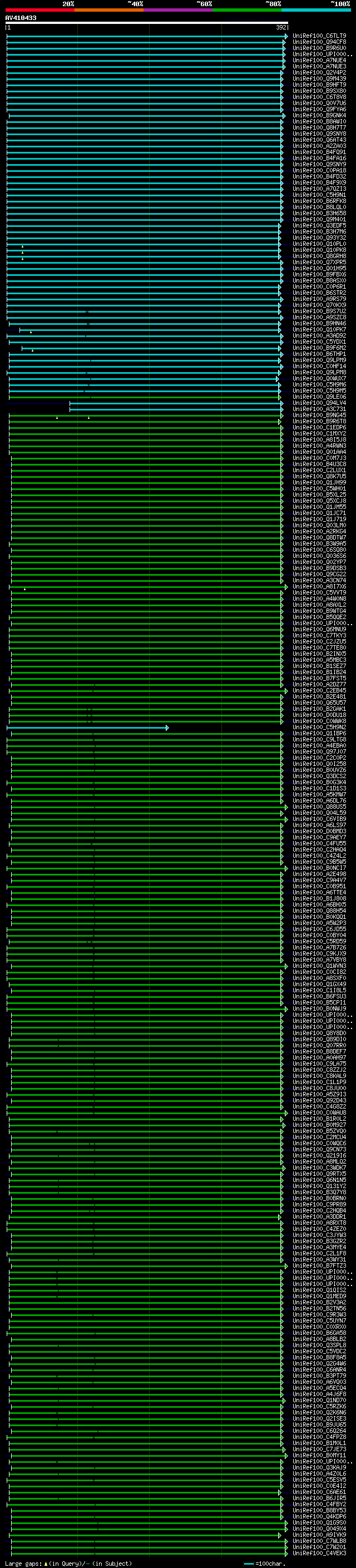Click label UniRef100_B9HFT9
Image resolution: width=356 pixels, height=1568 pixels.
point(319,85)
